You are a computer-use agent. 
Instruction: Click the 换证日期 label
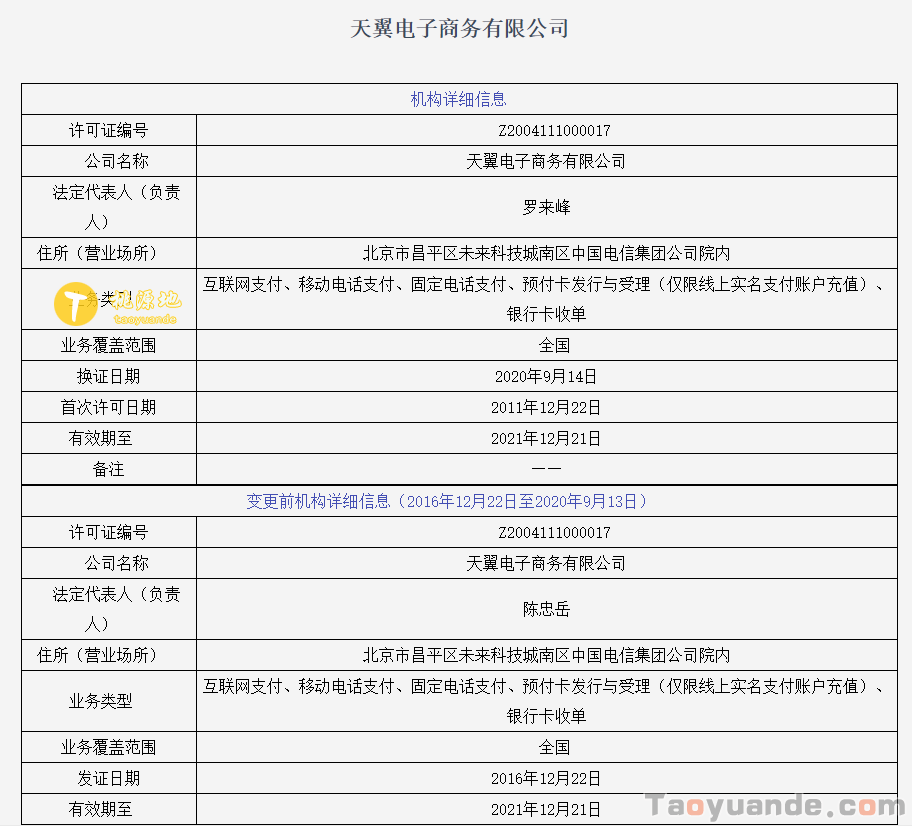pyautogui.click(x=109, y=376)
